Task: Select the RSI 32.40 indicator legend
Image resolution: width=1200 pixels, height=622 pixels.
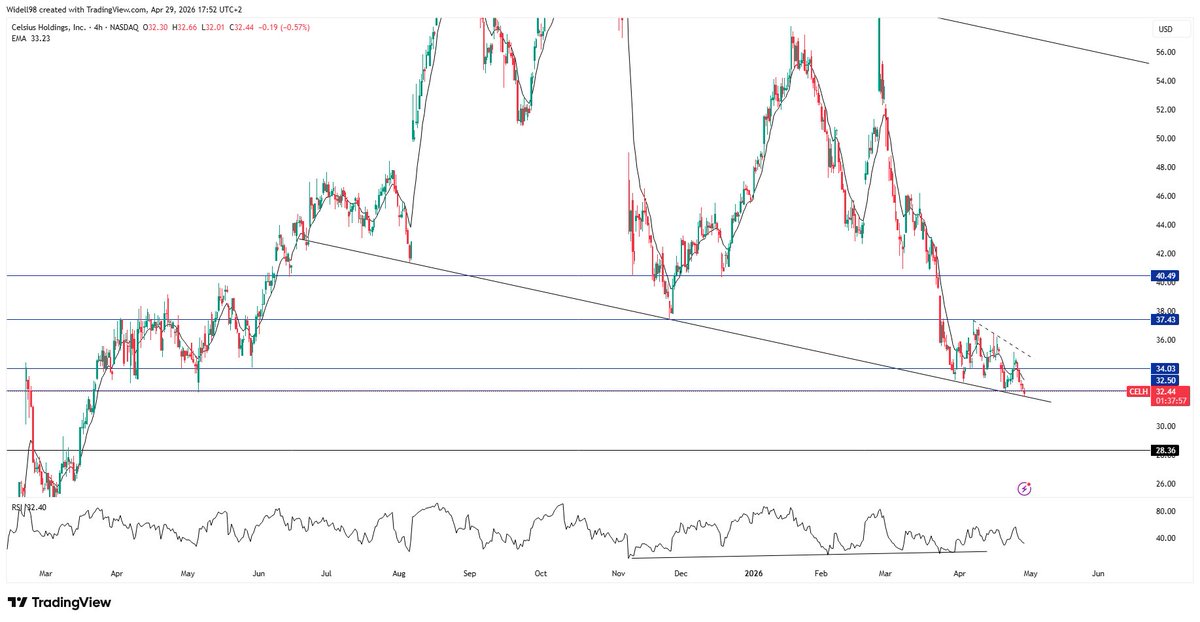Action: [x=29, y=508]
